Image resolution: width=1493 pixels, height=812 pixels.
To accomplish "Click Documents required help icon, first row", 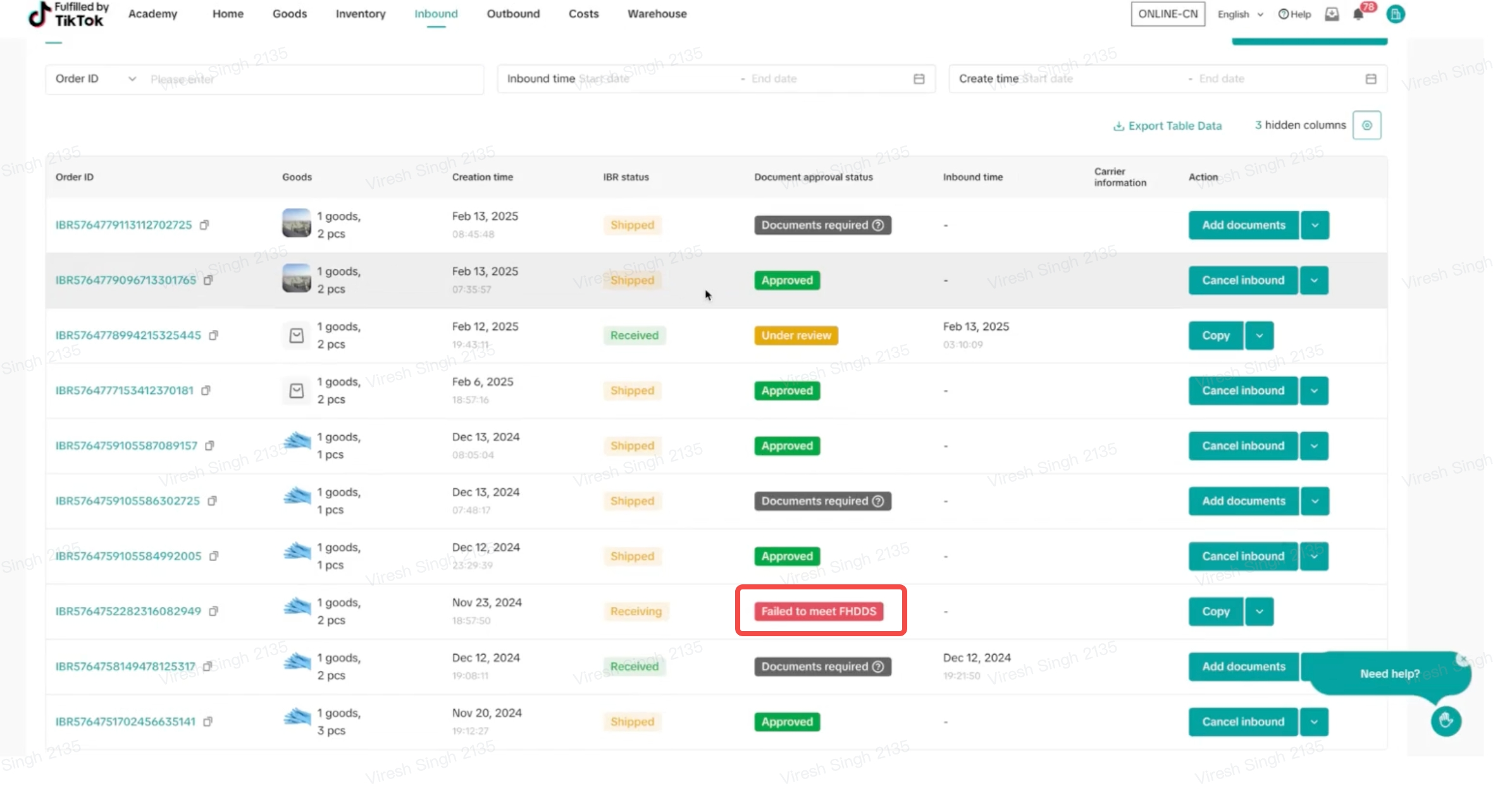I will 878,225.
